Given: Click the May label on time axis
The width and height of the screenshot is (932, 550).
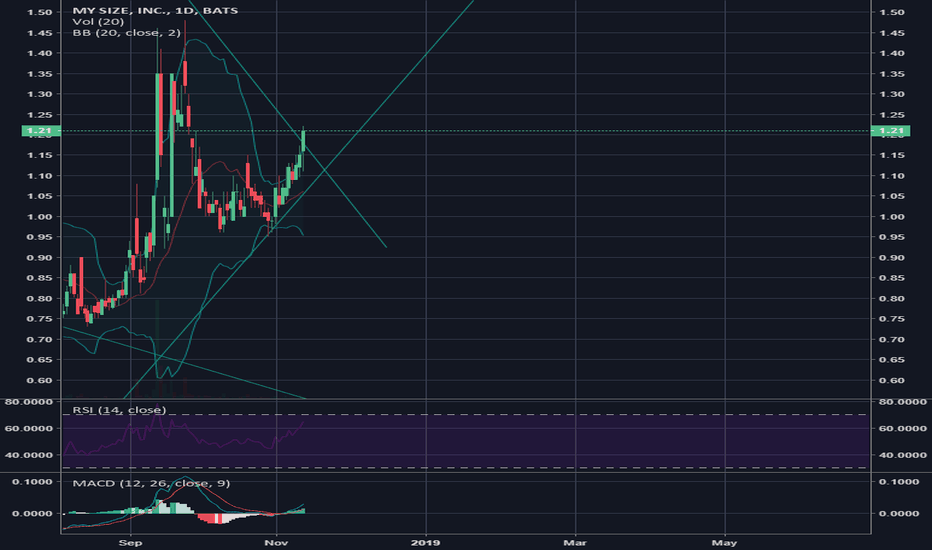Looking at the screenshot, I should (725, 542).
